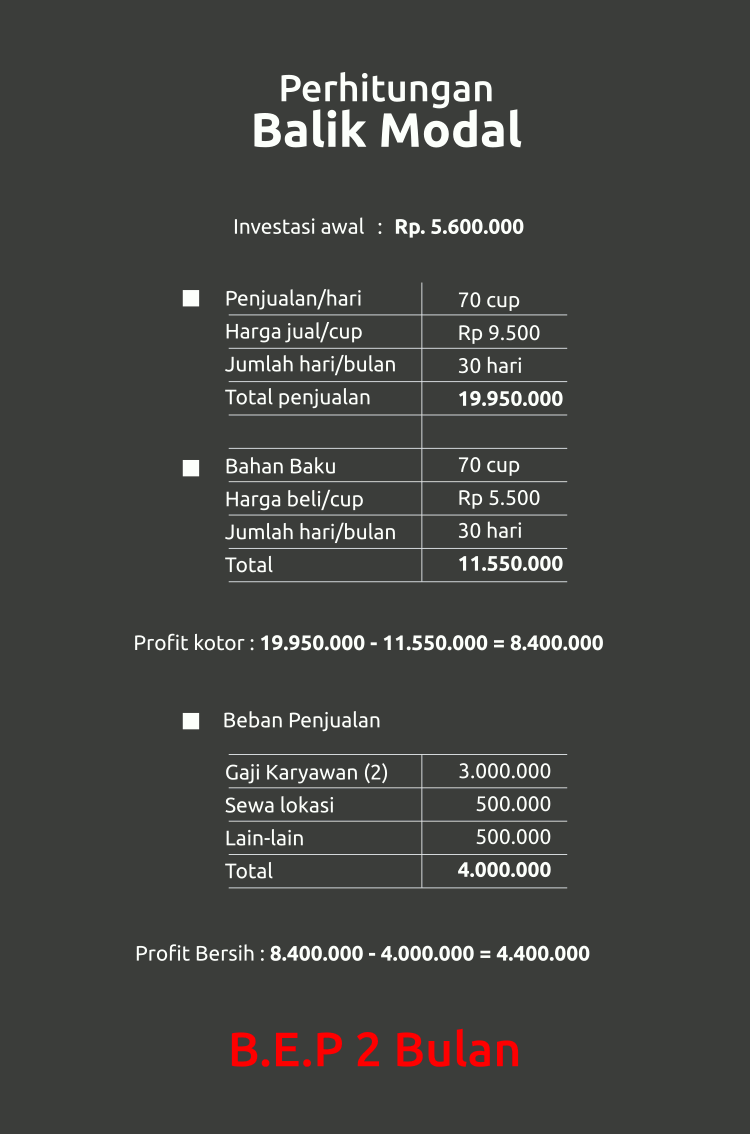The height and width of the screenshot is (1134, 750).
Task: Click the white square beside Penjualan/hari
Action: [x=191, y=299]
